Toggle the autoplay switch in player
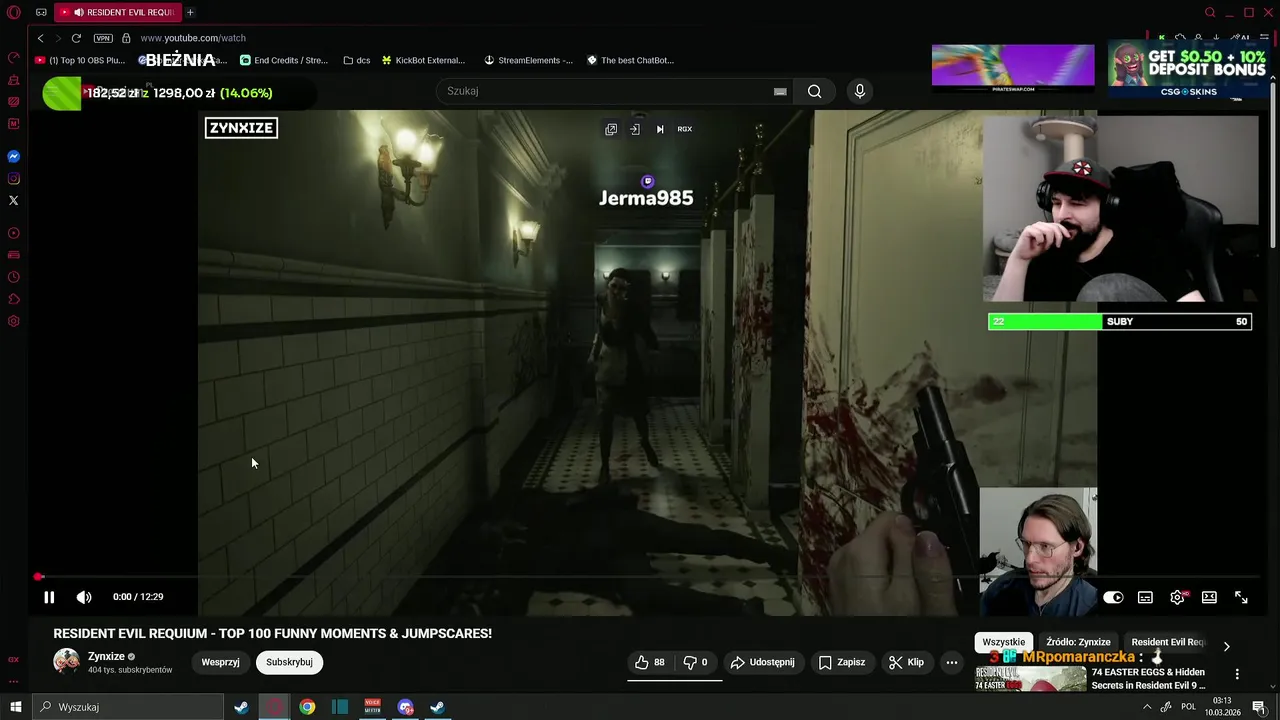This screenshot has height=720, width=1280. coord(1113,597)
